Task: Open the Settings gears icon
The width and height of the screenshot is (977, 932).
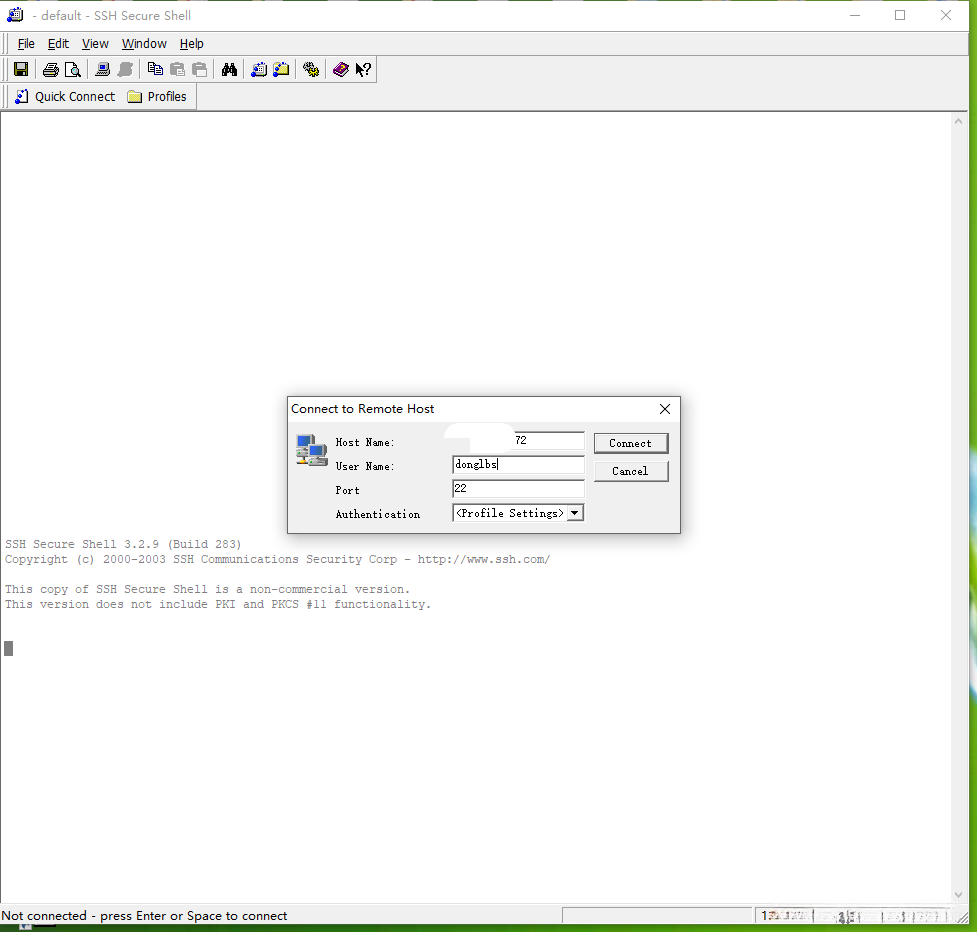Action: 311,69
